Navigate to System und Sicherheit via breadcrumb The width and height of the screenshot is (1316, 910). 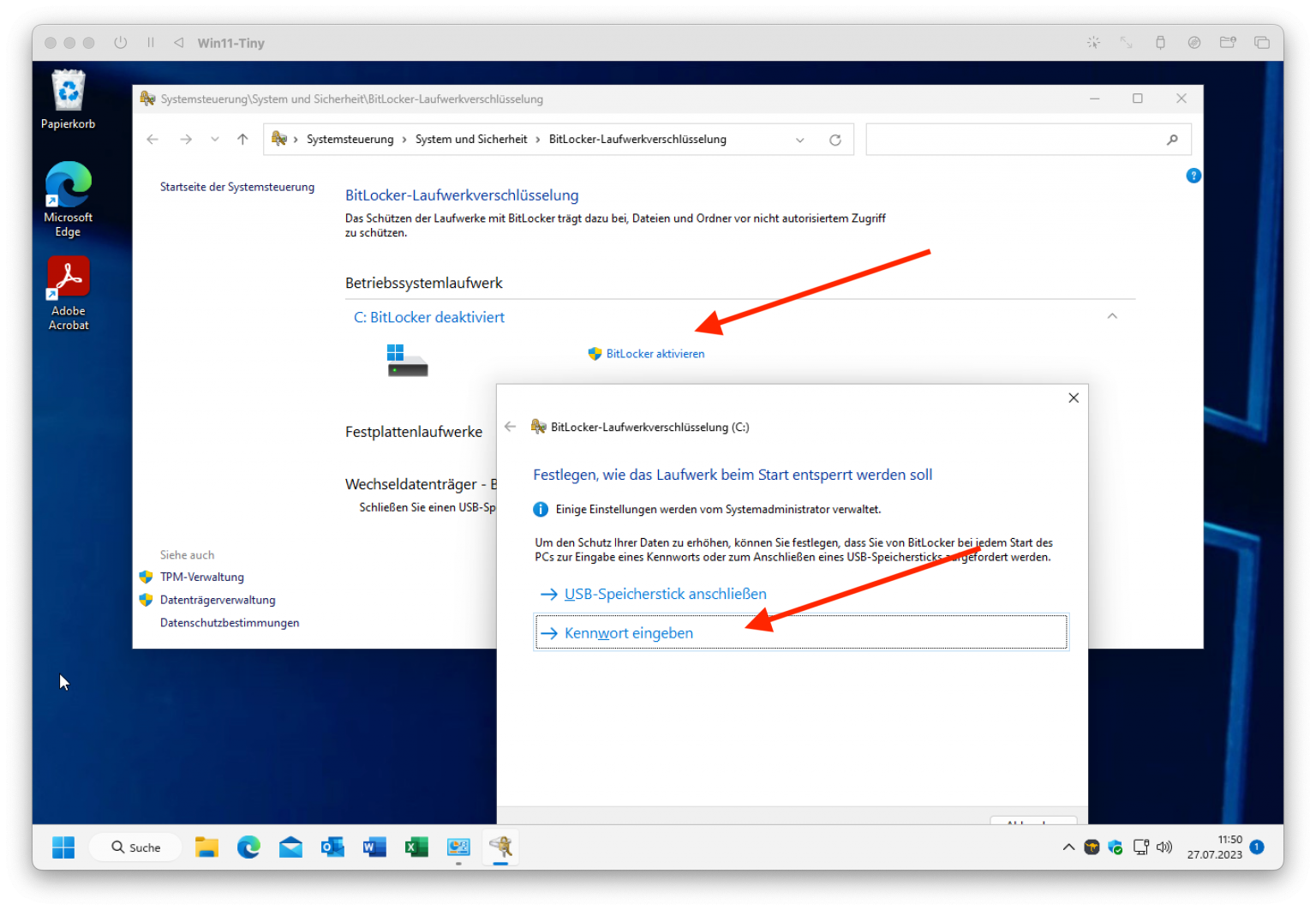[x=471, y=139]
